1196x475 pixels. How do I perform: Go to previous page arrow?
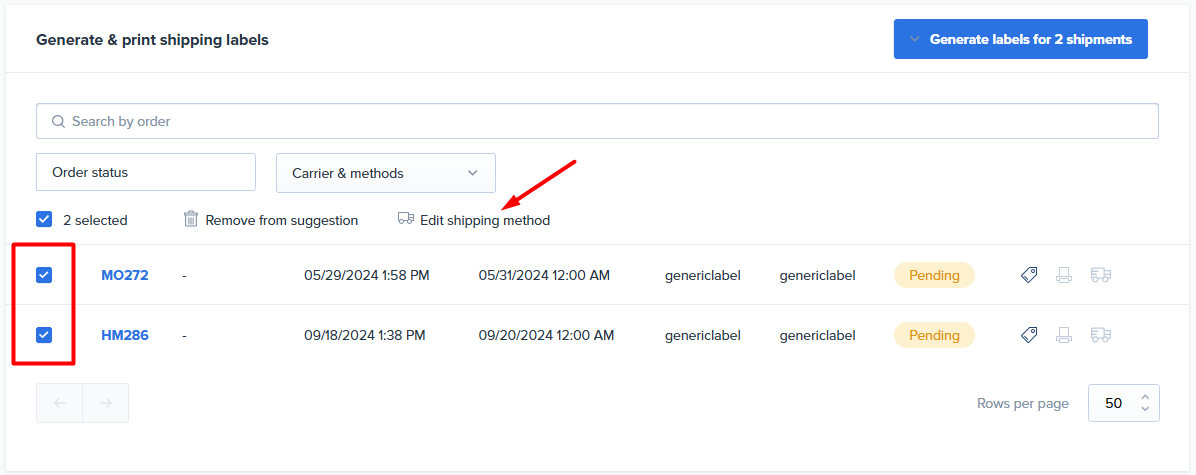pos(60,403)
